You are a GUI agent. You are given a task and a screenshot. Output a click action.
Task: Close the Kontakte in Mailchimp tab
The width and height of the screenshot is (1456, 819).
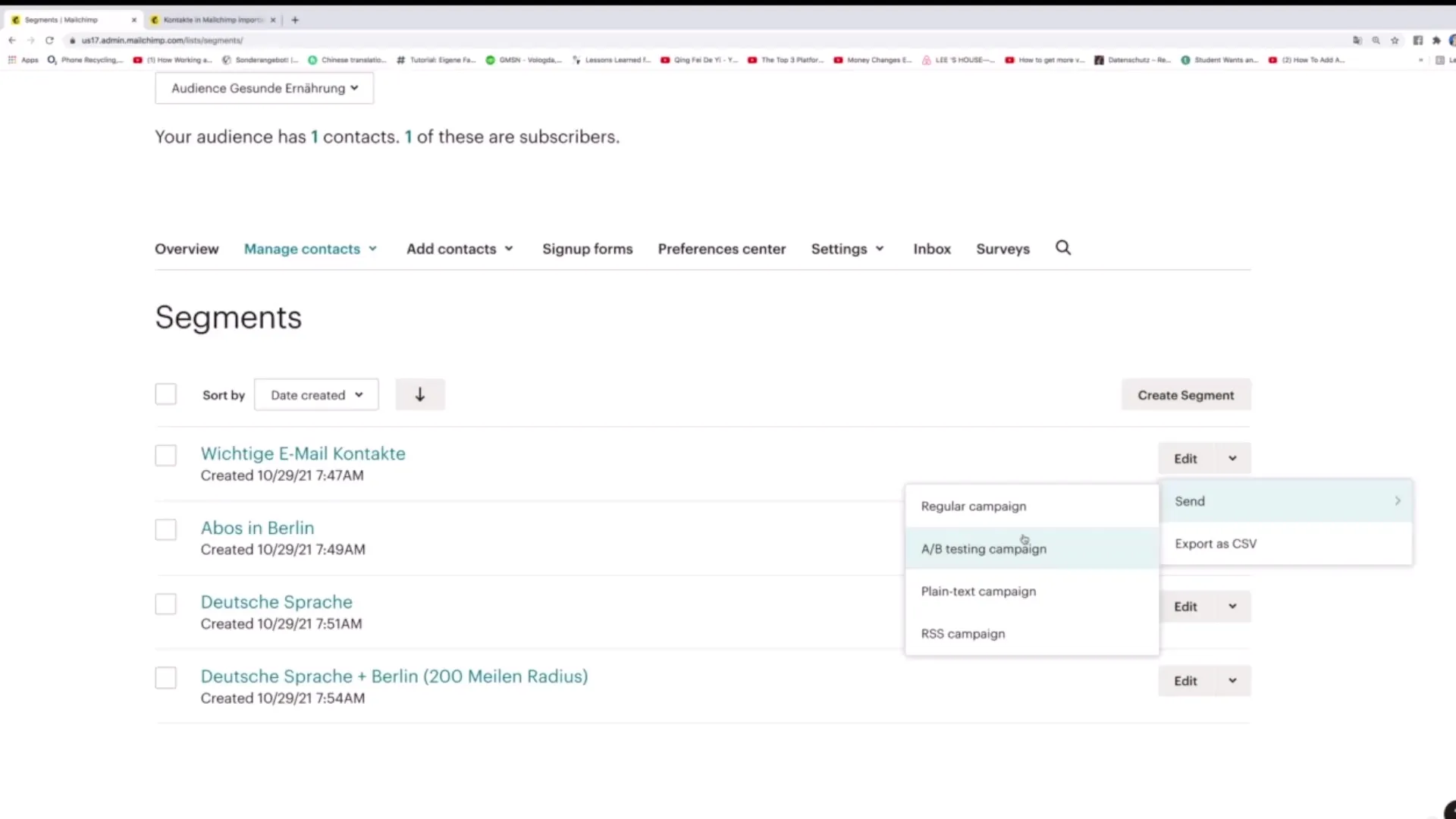(273, 20)
